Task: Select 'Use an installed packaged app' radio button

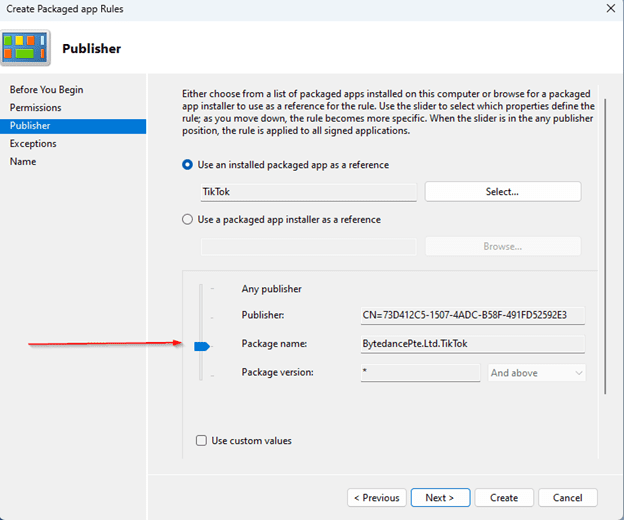Action: click(188, 165)
